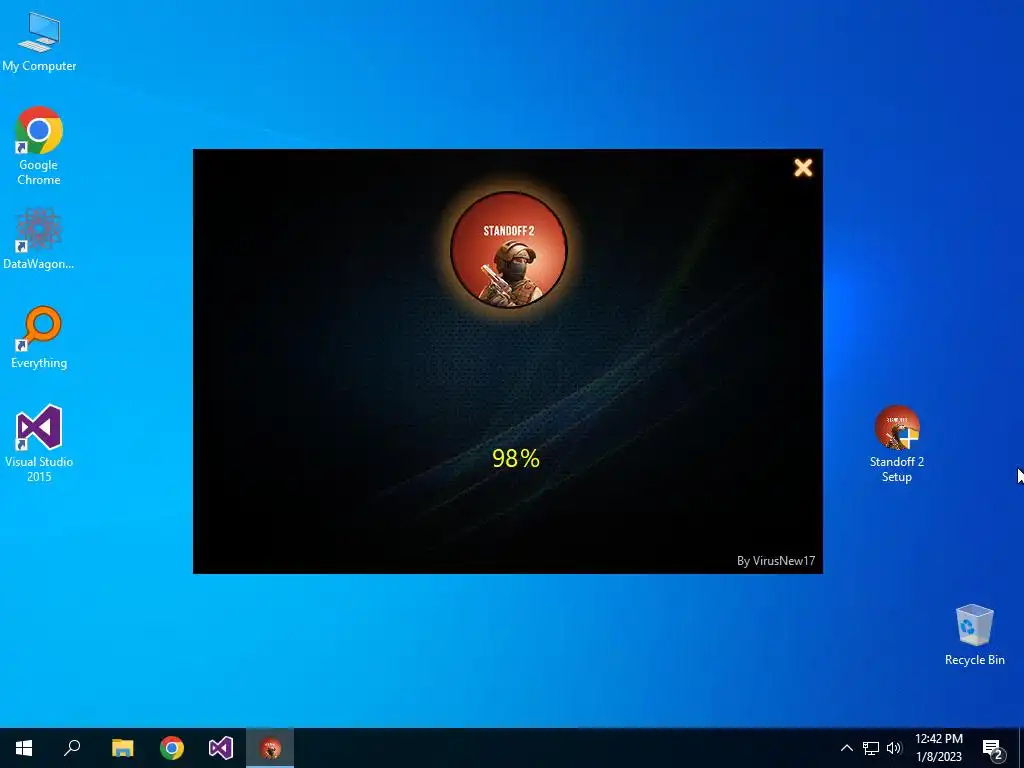Open the volume tray icon
Viewport: 1024px width, 768px height.
click(x=894, y=748)
